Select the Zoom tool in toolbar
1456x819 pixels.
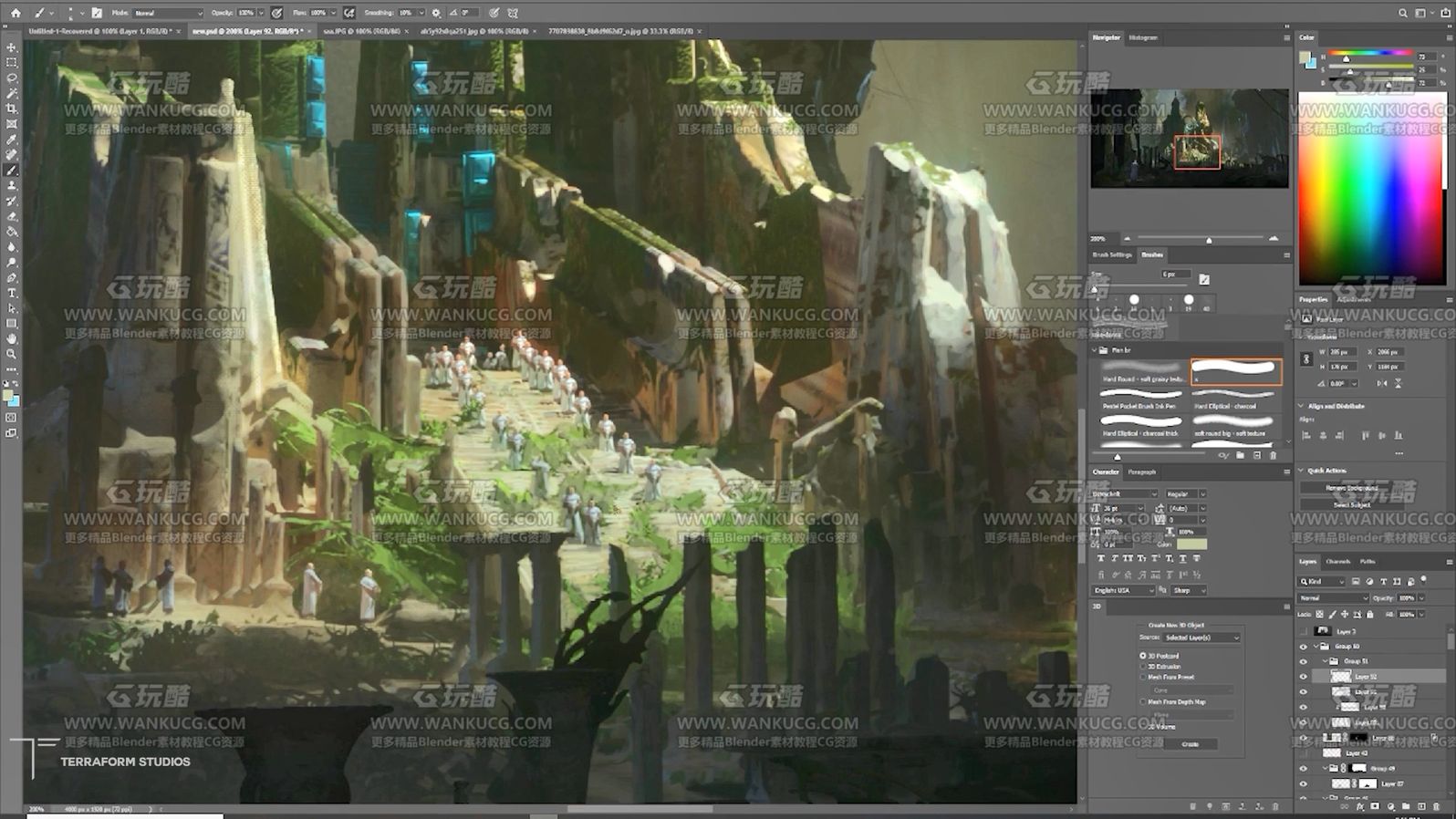(x=12, y=355)
